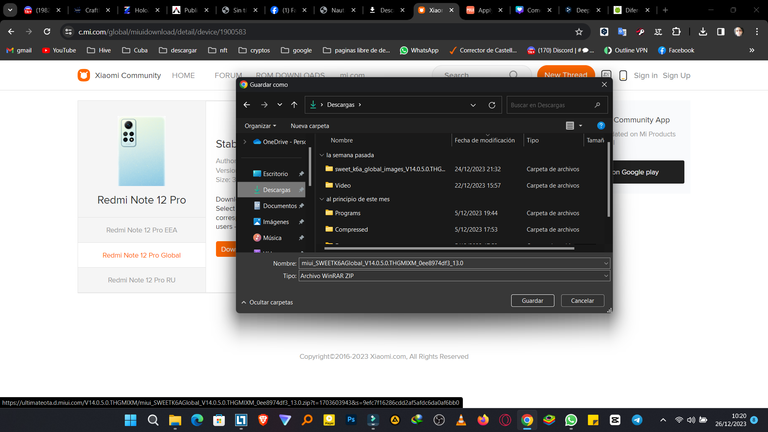Viewport: 768px width, 432px height.
Task: Select Redmi Note 12 Pro RU
Action: coord(142,280)
